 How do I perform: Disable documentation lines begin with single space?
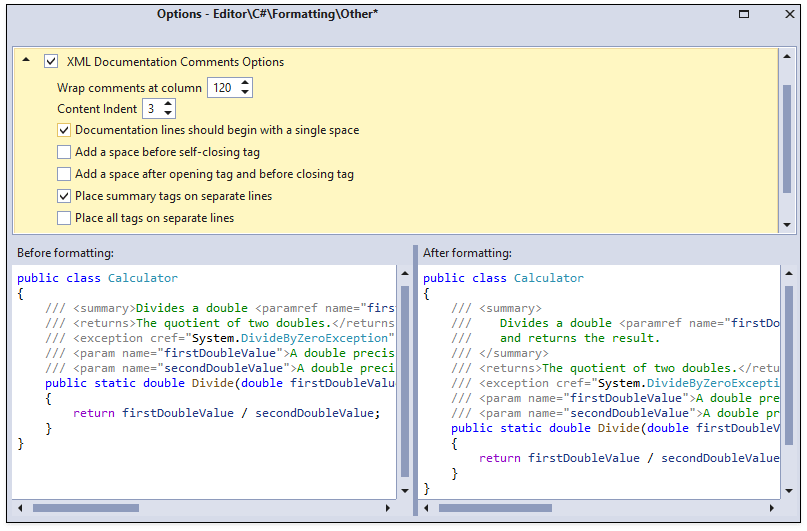pos(64,130)
